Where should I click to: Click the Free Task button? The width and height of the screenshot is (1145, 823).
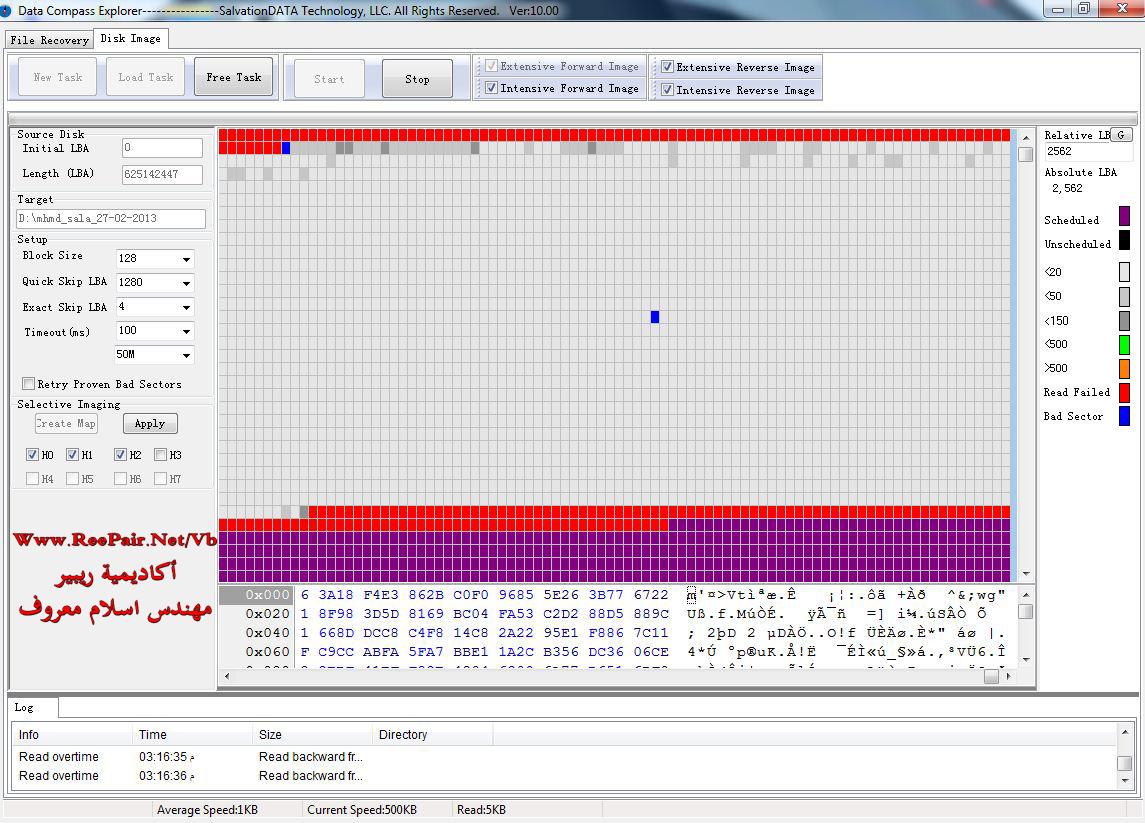tap(233, 77)
